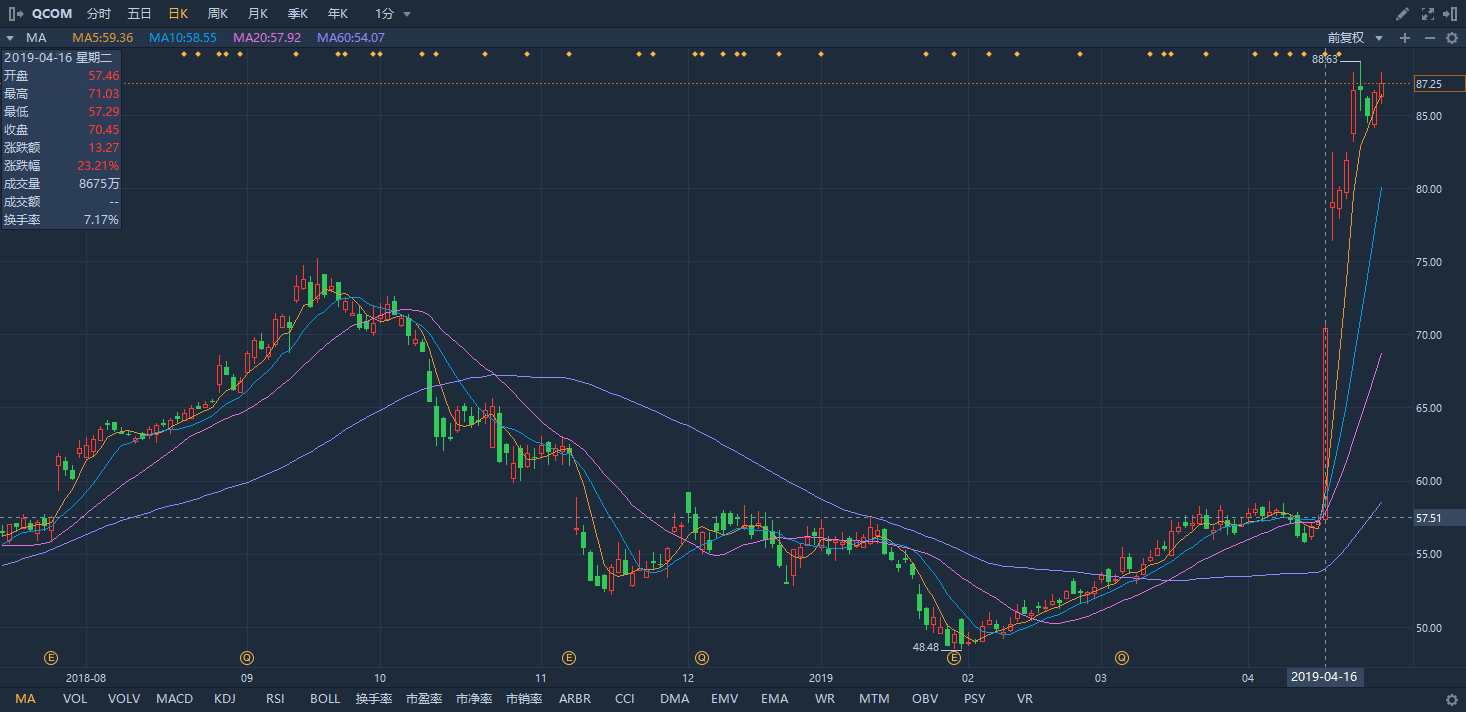
Task: Collapse the MA indicator legend arrow
Action: (9, 38)
